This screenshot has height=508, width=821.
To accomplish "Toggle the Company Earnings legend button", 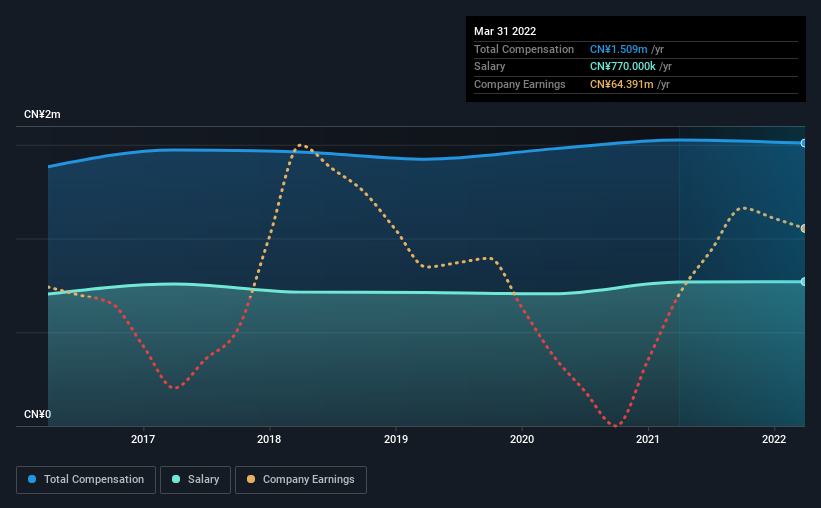I will click(x=301, y=480).
